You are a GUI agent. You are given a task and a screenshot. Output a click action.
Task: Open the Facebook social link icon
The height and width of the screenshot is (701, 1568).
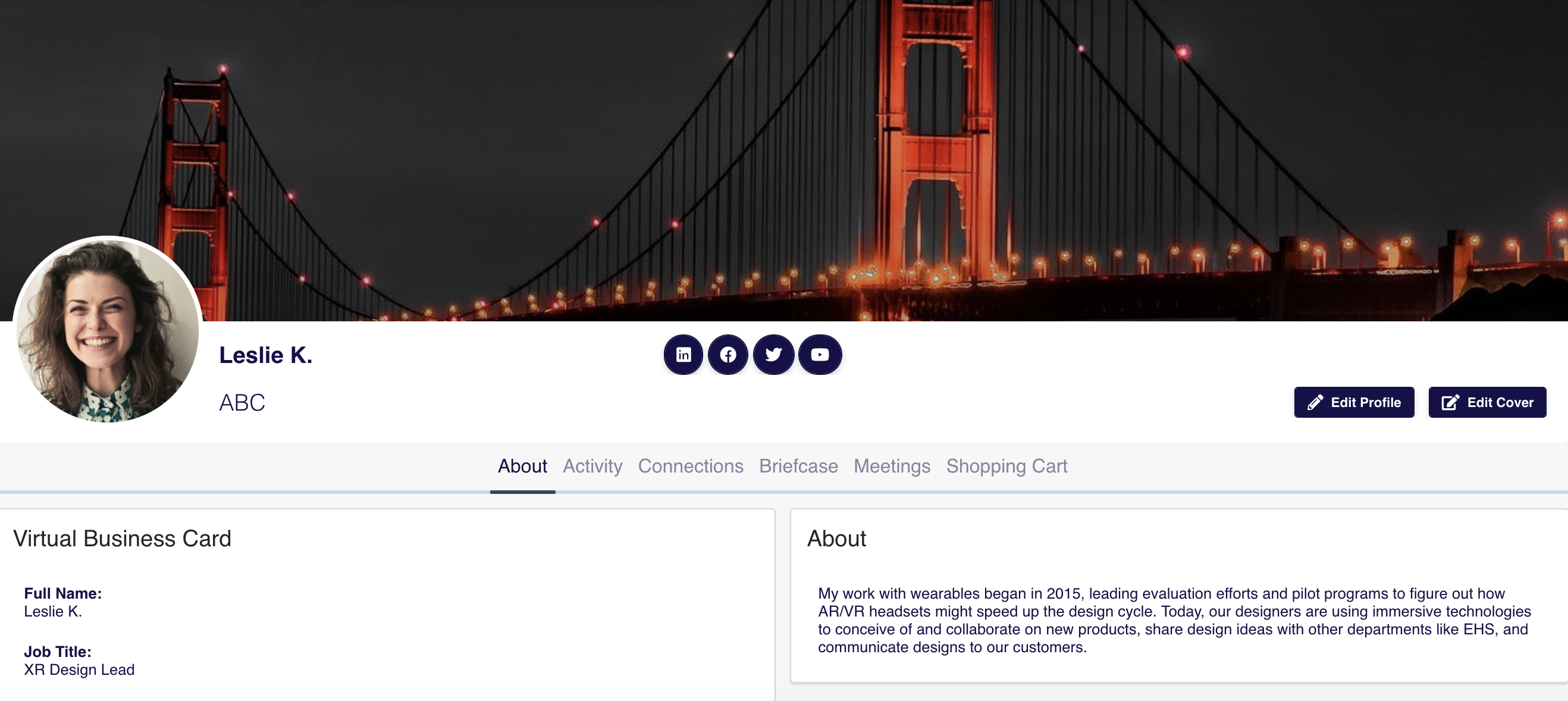pyautogui.click(x=728, y=355)
